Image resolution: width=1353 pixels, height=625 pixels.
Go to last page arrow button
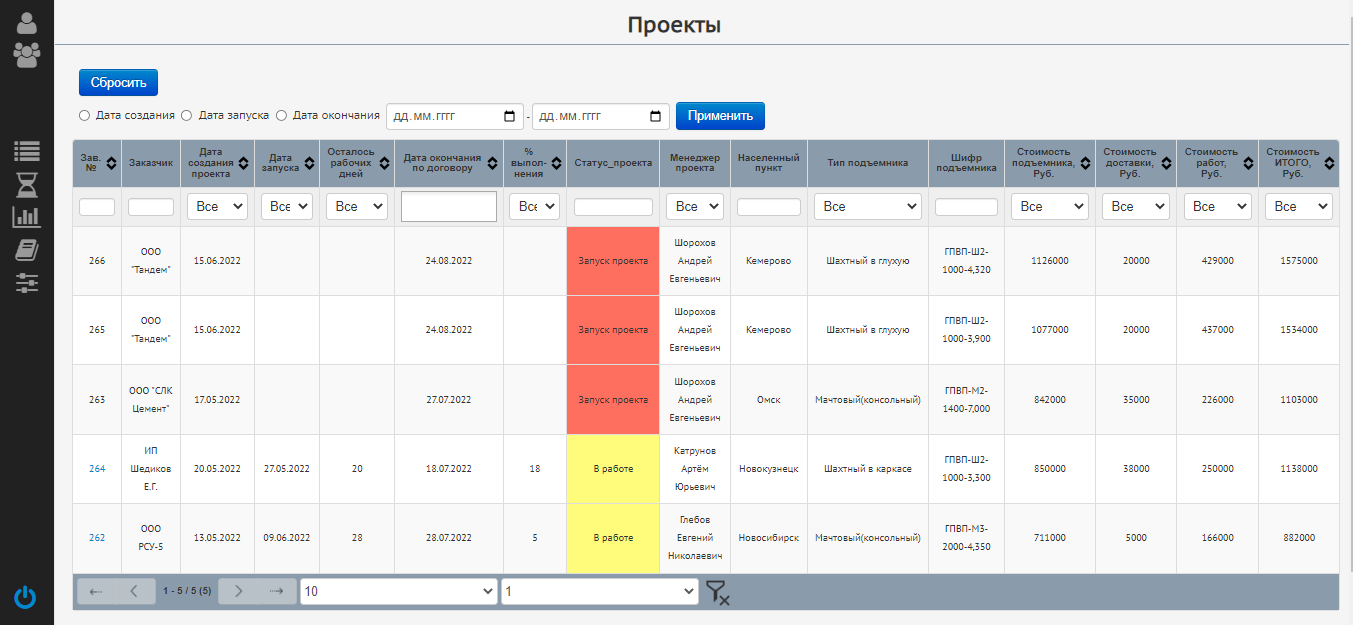pos(277,591)
